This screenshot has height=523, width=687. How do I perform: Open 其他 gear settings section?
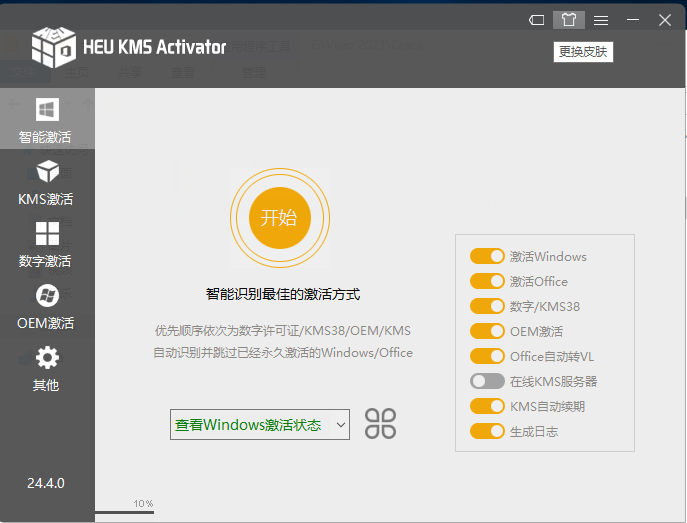click(46, 368)
